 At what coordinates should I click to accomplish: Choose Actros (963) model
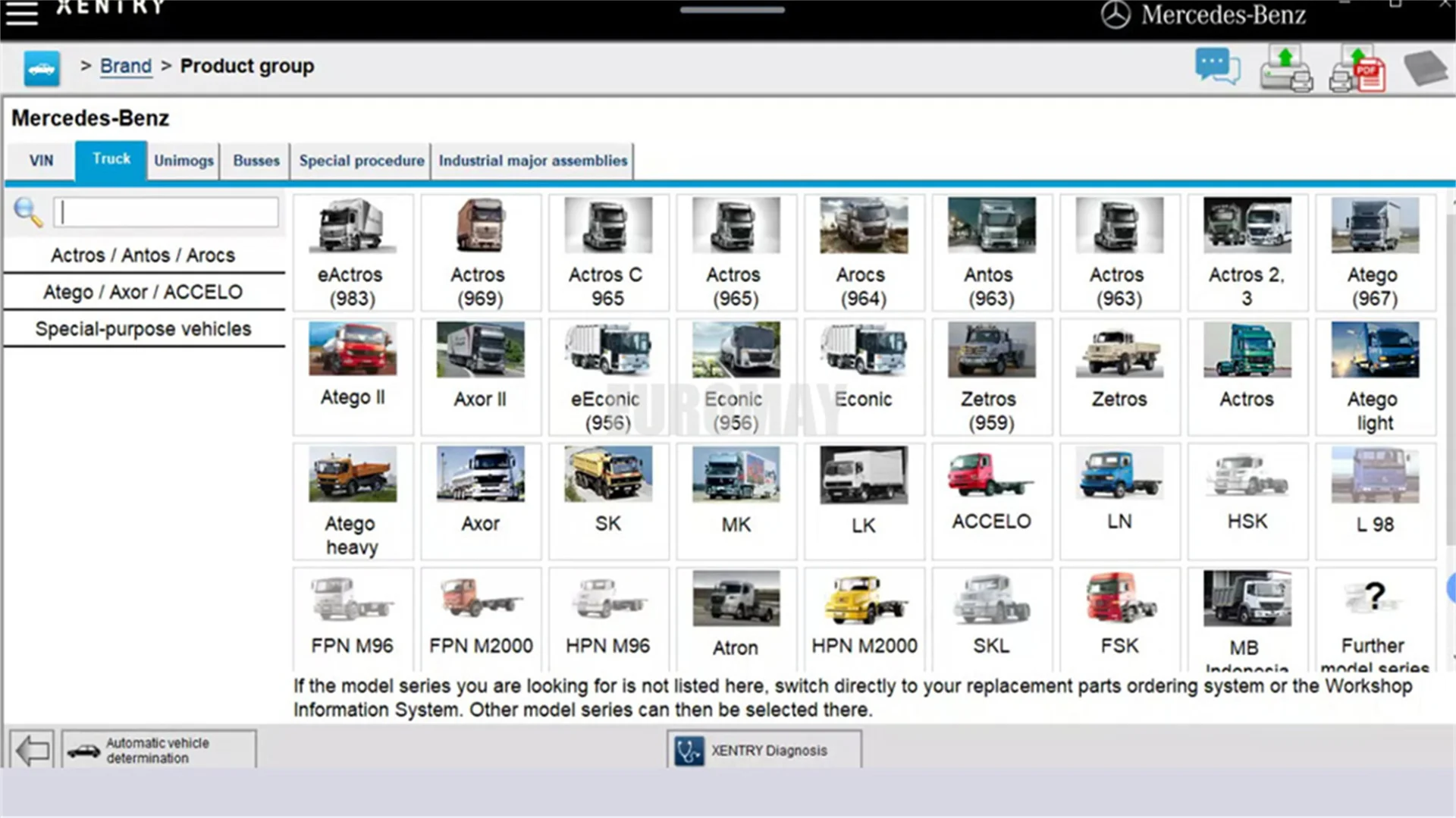[1119, 252]
